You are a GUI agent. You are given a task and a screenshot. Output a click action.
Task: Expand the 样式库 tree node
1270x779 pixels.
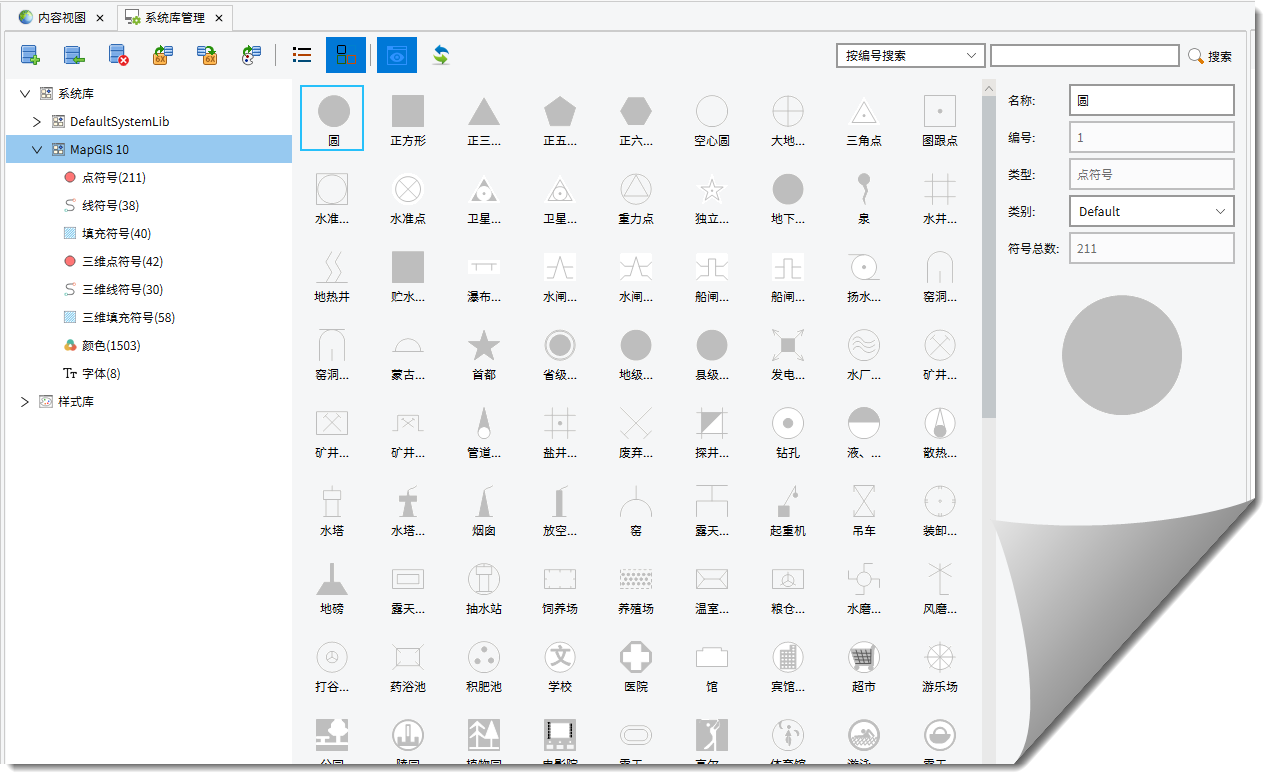25,402
